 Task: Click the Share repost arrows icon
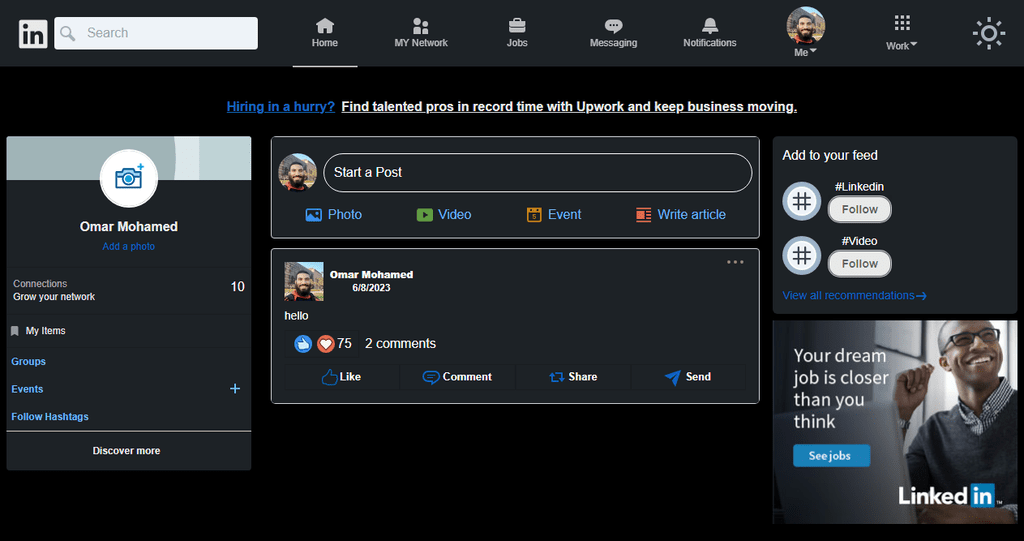[x=556, y=377]
